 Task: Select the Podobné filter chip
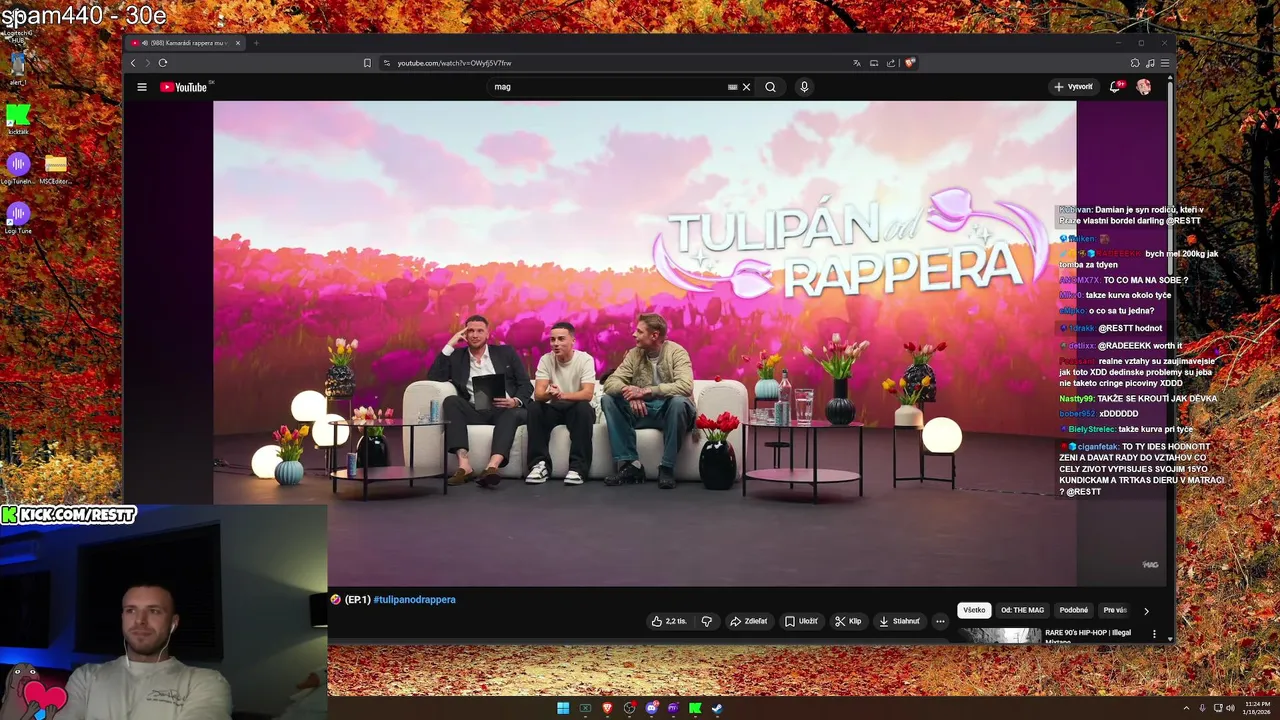click(x=1074, y=610)
